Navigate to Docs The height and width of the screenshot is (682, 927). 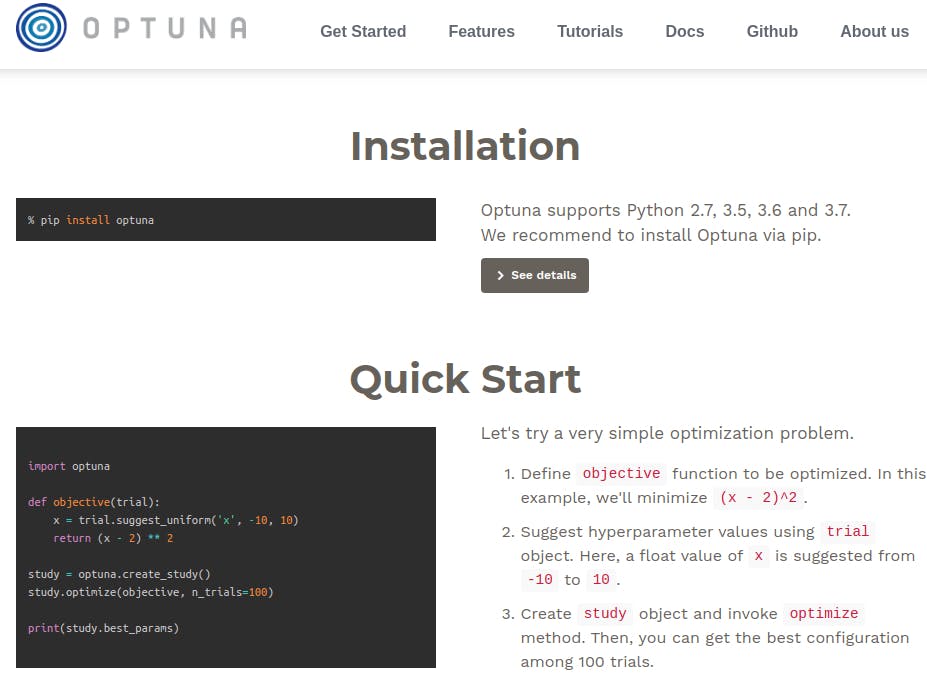point(685,32)
